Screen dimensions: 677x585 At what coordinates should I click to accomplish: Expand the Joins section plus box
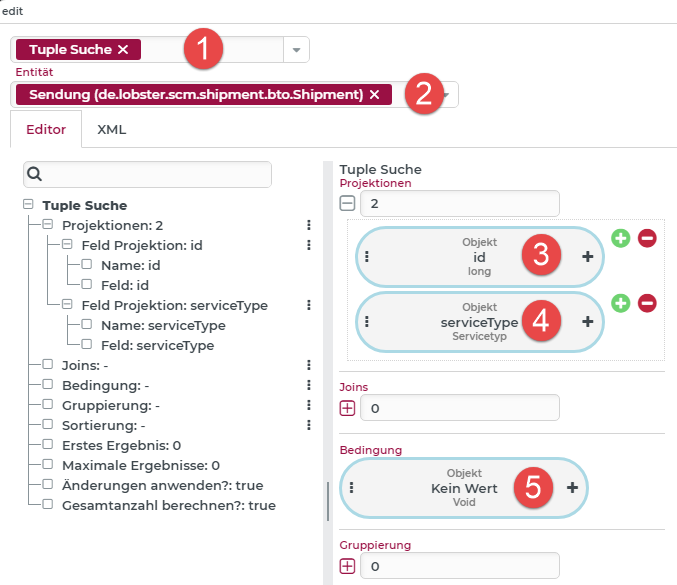[347, 408]
